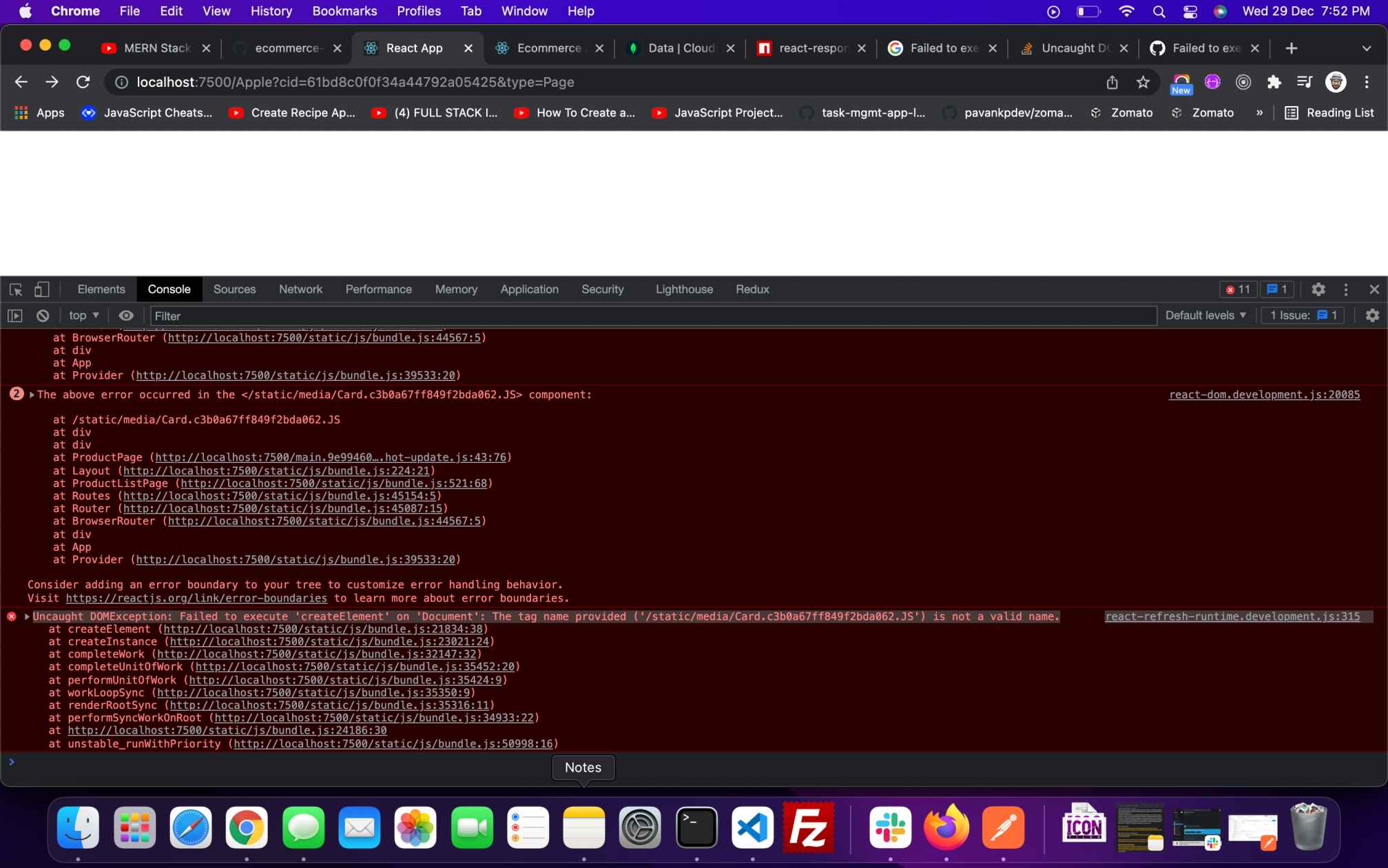Click the Chrome profile avatar
1388x868 pixels.
[1336, 82]
